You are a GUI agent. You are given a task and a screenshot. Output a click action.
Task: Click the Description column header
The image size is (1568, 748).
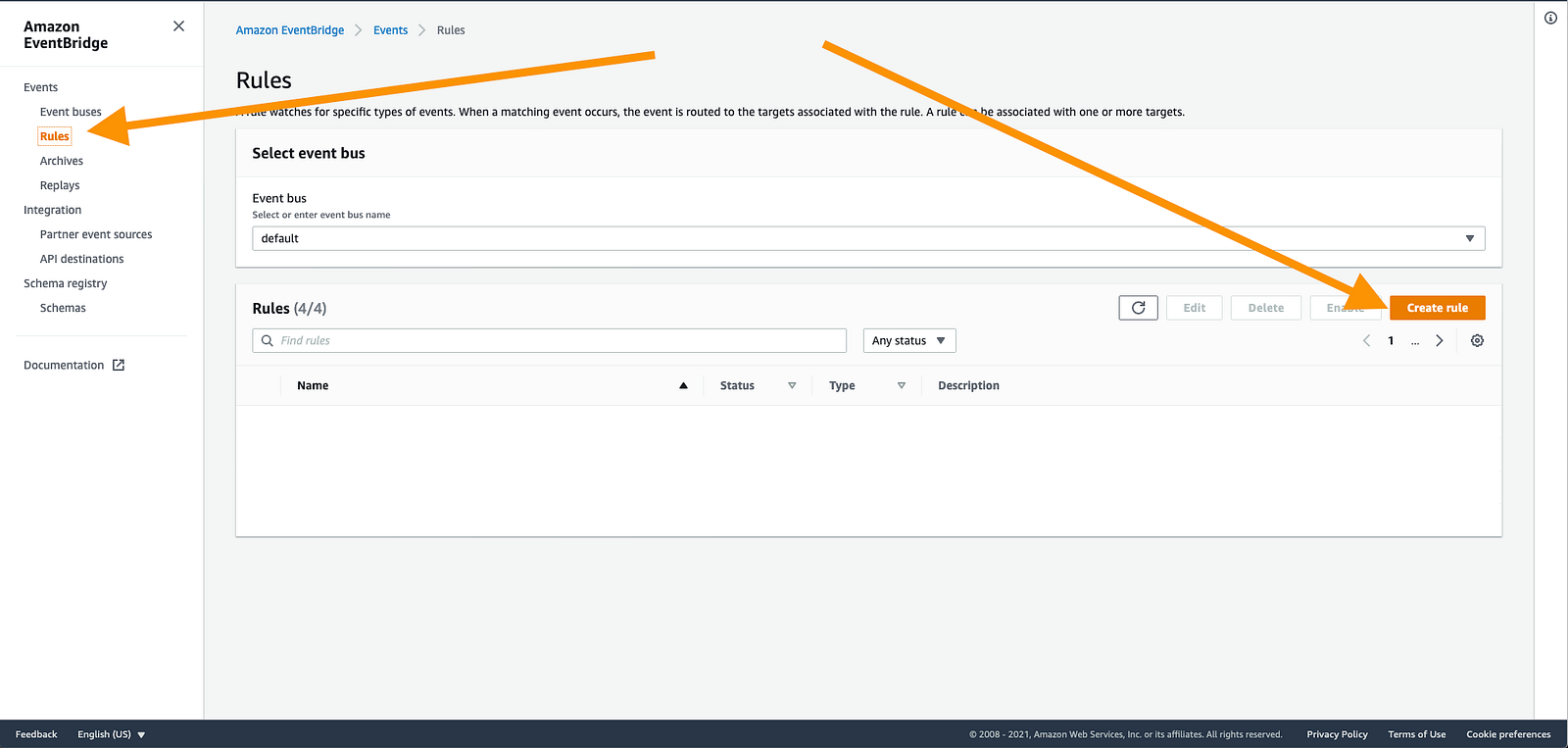(968, 386)
